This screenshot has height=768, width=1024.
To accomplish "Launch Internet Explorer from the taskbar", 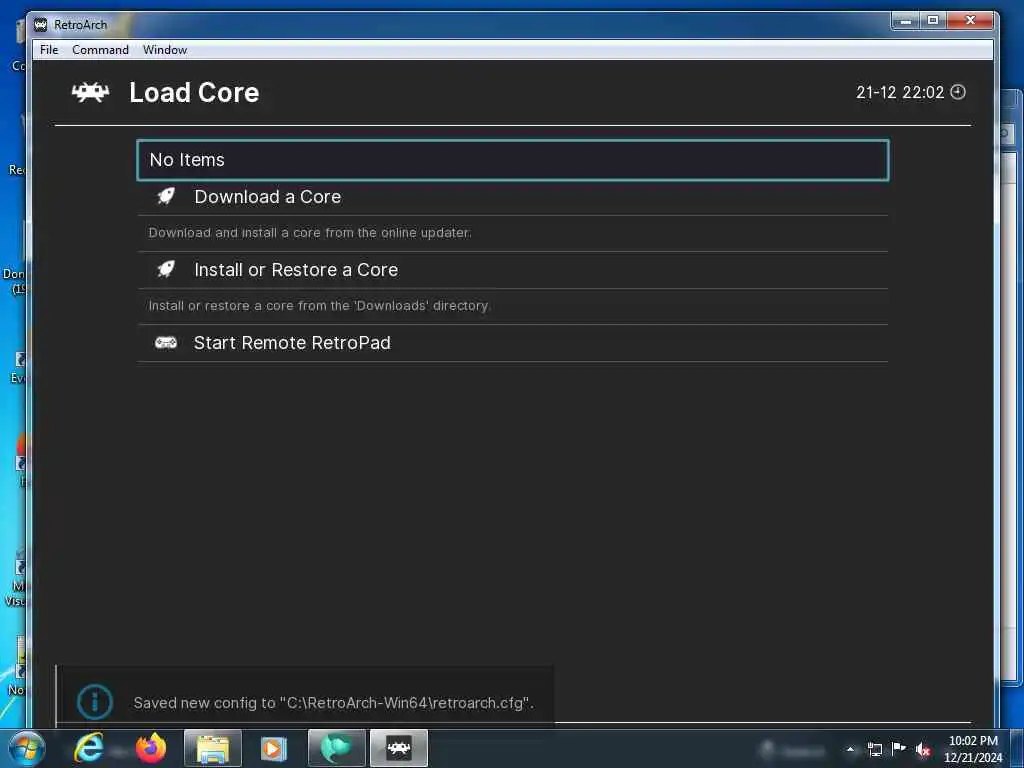I will [x=89, y=748].
